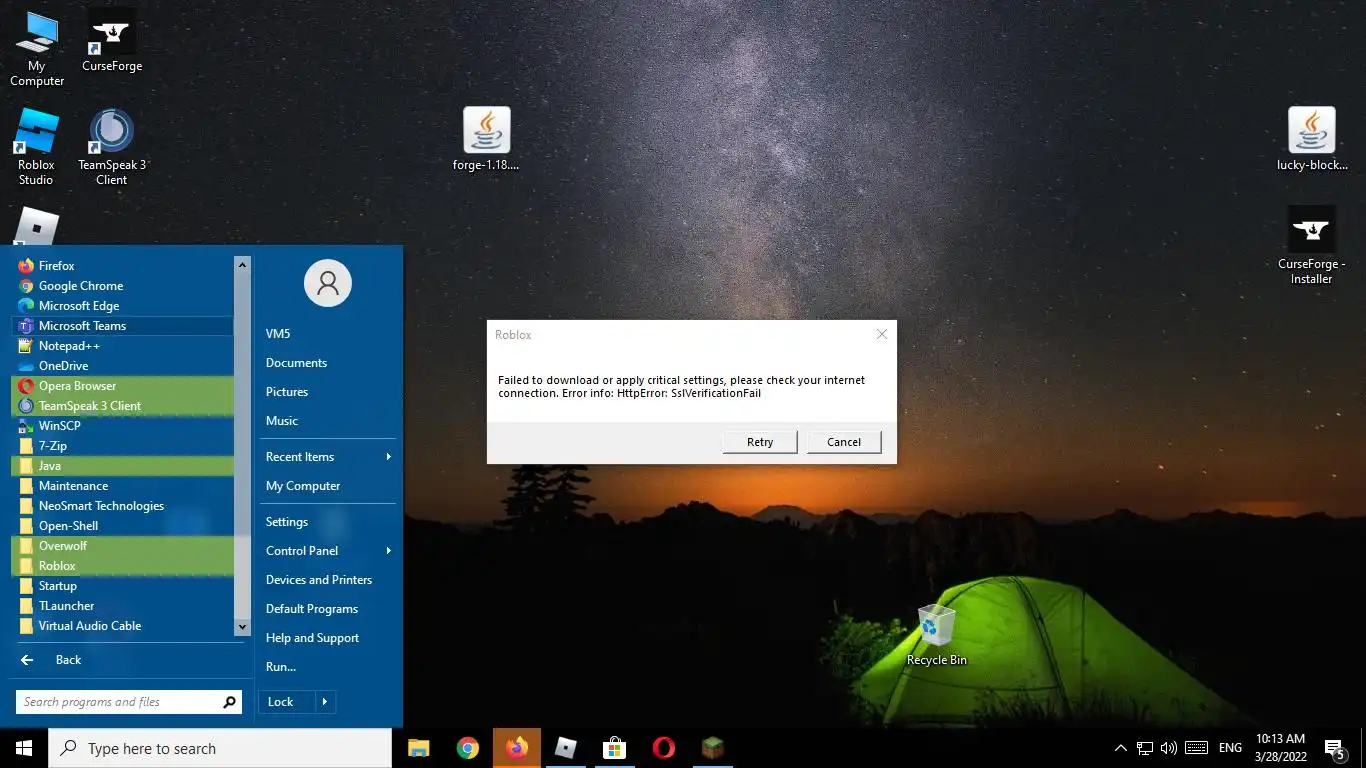The height and width of the screenshot is (768, 1366).
Task: Open the Roblox Studio desktop icon
Action: [x=36, y=147]
